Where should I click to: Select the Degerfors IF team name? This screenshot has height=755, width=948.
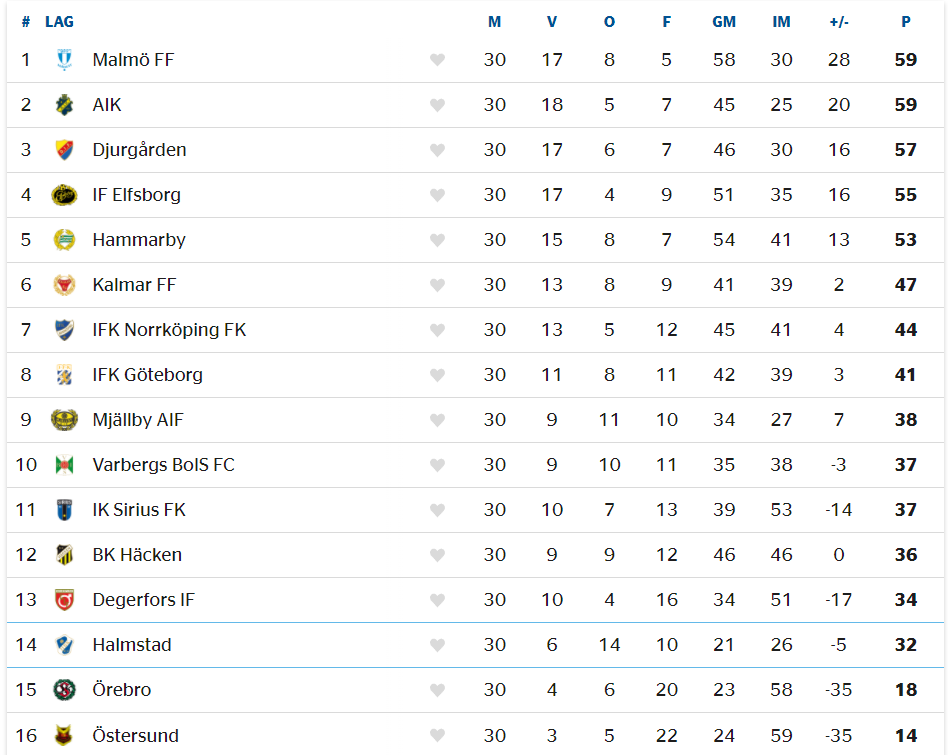pos(143,600)
